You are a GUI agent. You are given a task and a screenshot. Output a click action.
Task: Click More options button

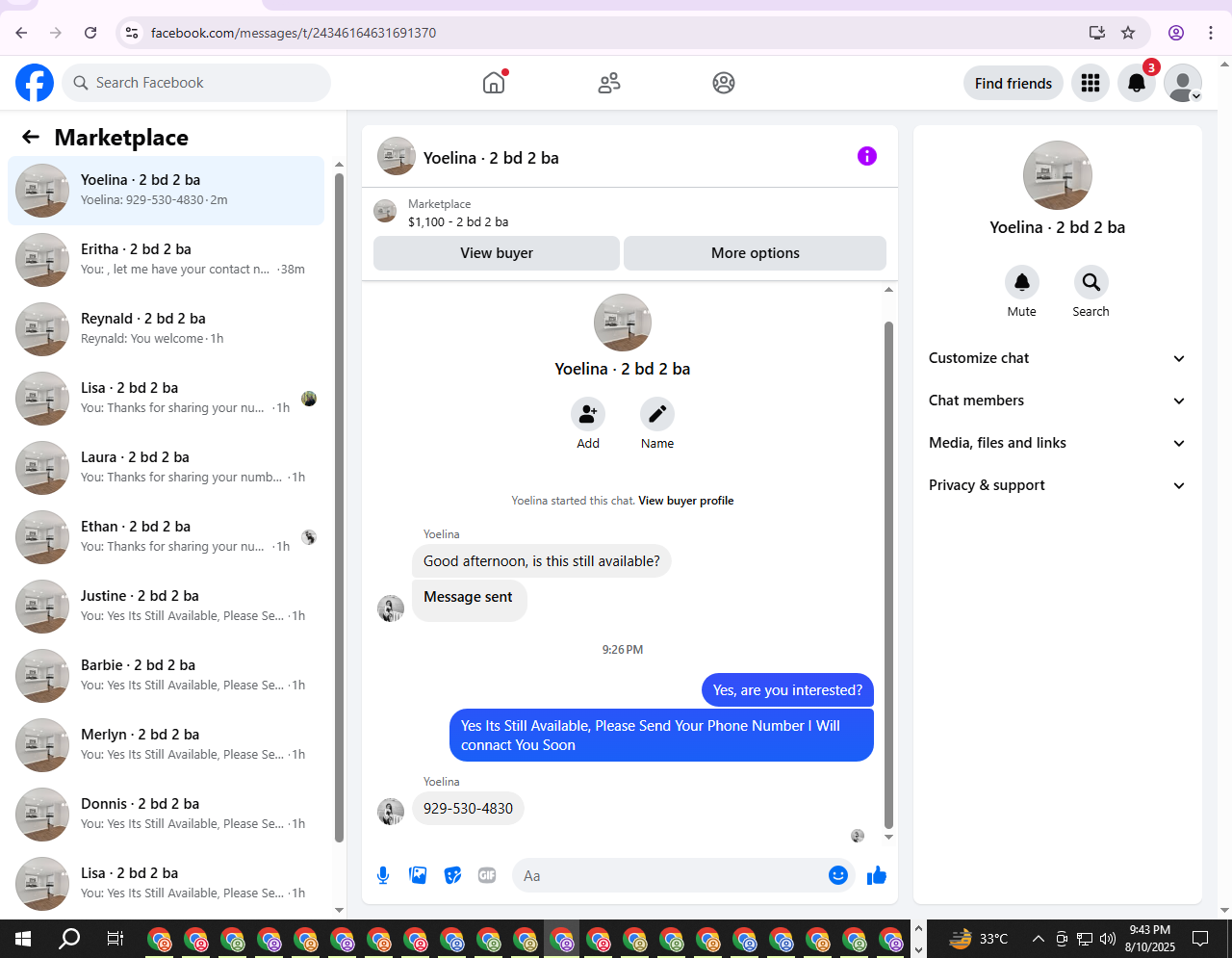(x=755, y=253)
